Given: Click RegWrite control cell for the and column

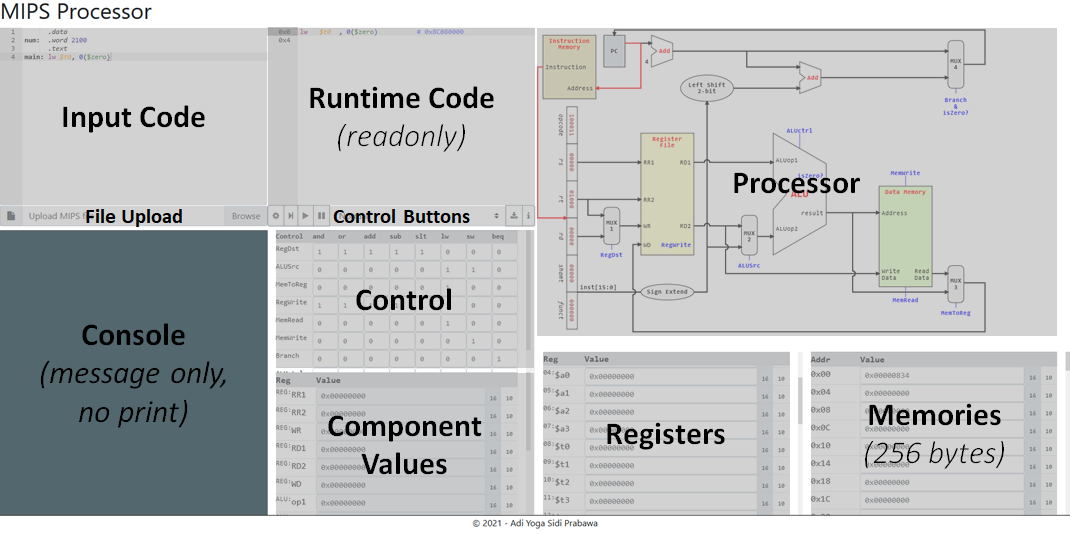Looking at the screenshot, I should (324, 306).
